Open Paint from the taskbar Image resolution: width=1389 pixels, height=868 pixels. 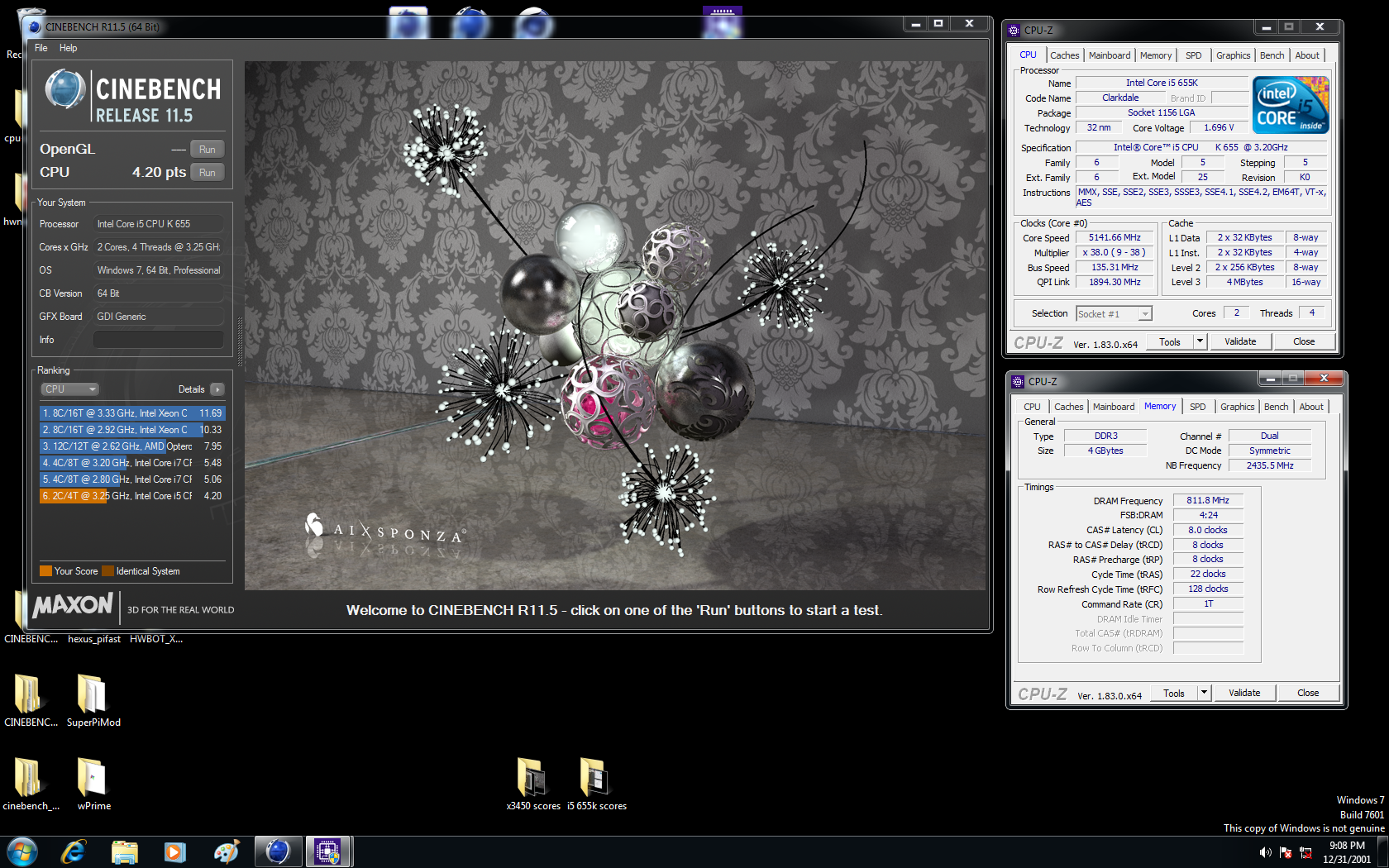(226, 851)
